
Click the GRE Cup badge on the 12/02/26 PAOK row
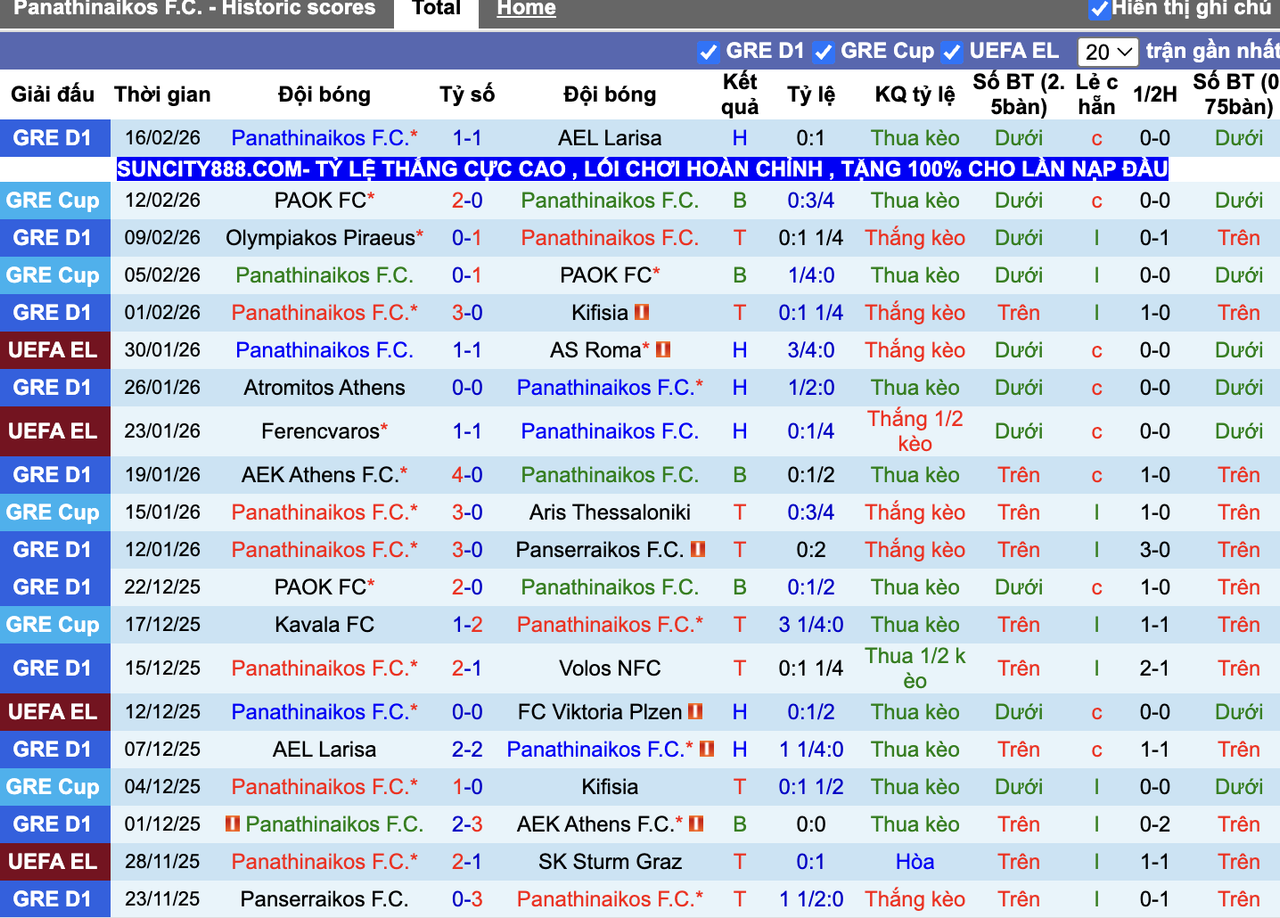tap(56, 200)
